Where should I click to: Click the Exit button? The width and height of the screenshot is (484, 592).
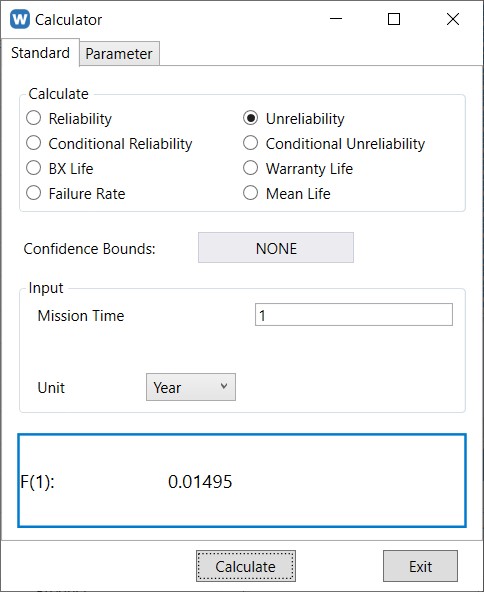tap(420, 566)
